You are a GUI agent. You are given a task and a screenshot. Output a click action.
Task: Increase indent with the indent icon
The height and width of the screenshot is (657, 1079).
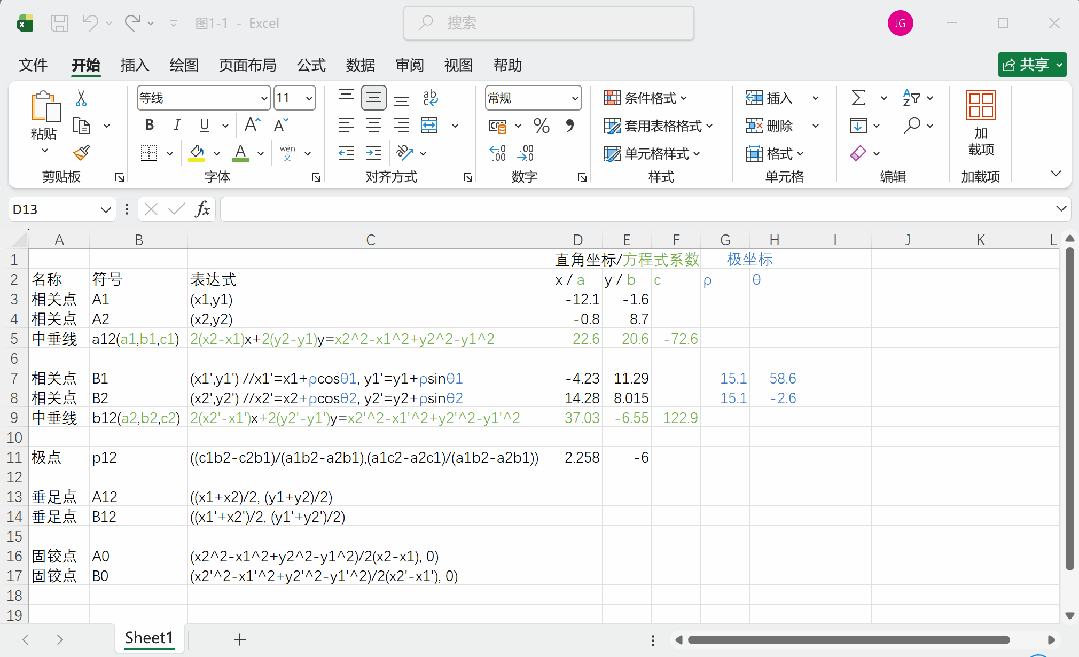[x=374, y=153]
